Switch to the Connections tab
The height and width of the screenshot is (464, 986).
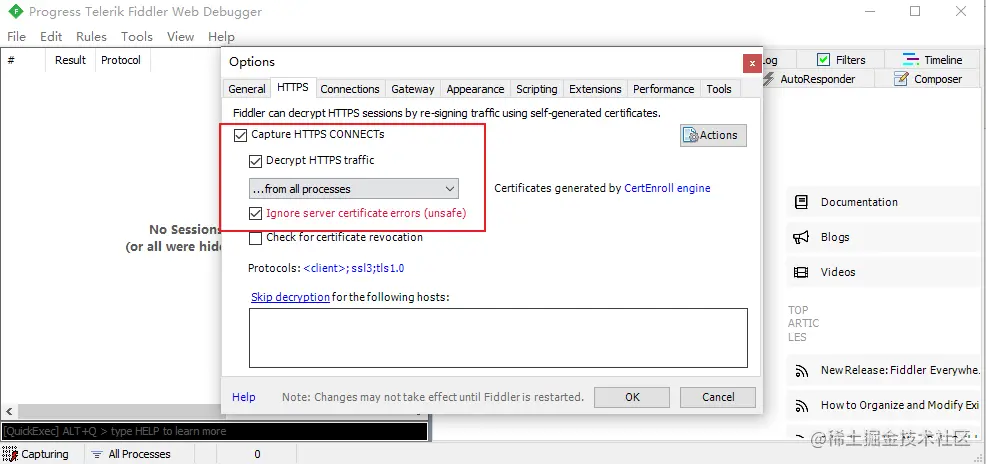coord(350,89)
